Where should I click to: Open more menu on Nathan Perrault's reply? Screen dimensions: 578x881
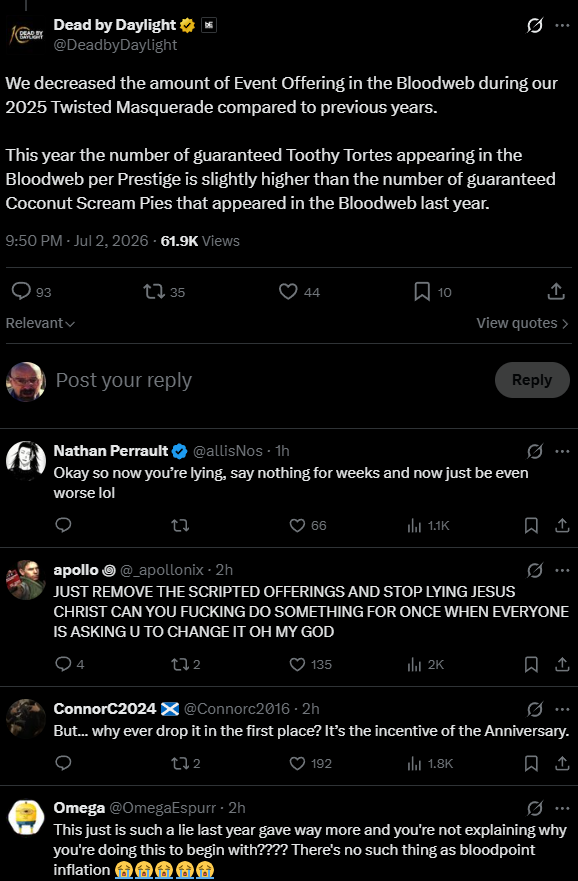click(x=562, y=451)
